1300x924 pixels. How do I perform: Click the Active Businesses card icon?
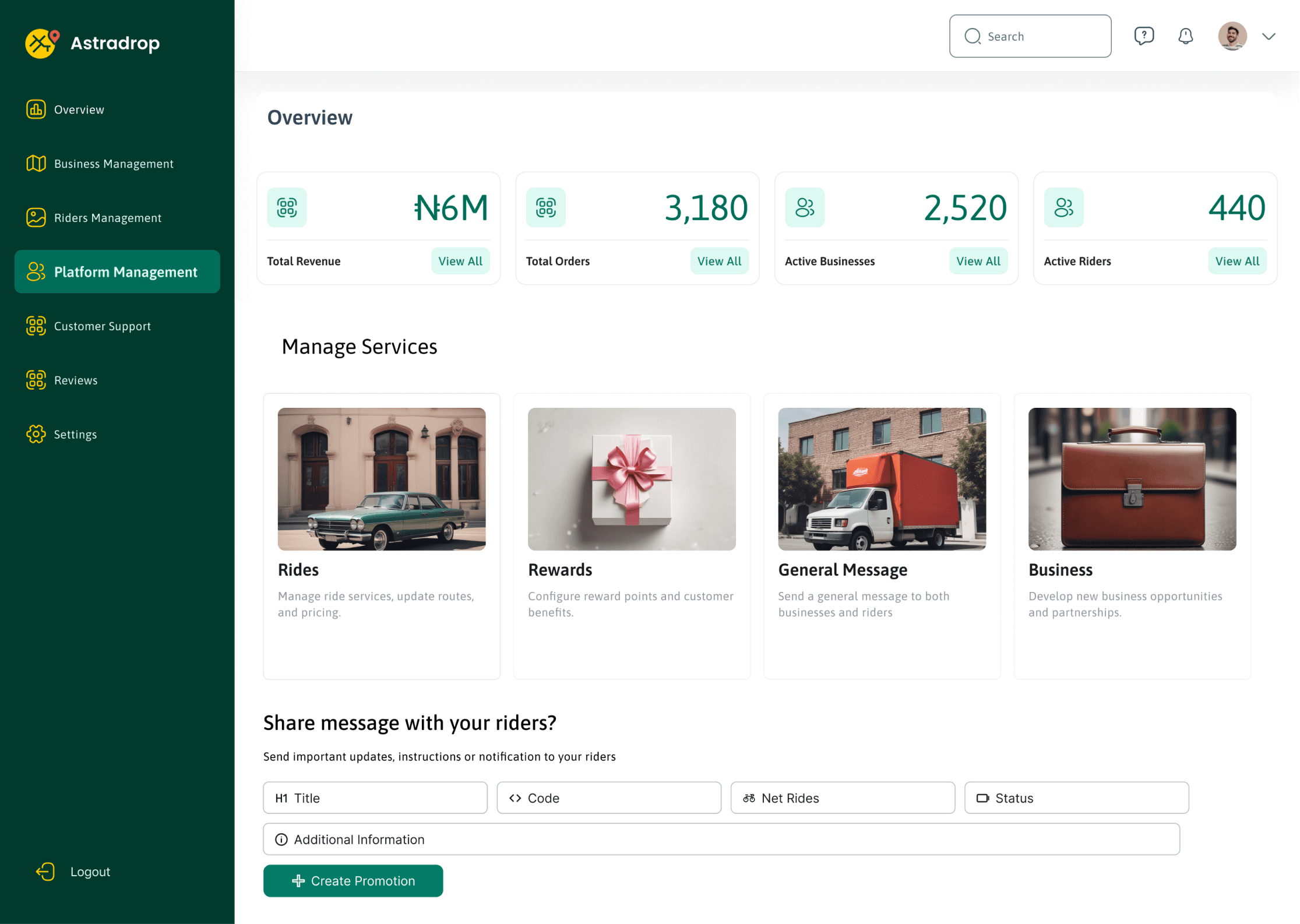[x=805, y=207]
